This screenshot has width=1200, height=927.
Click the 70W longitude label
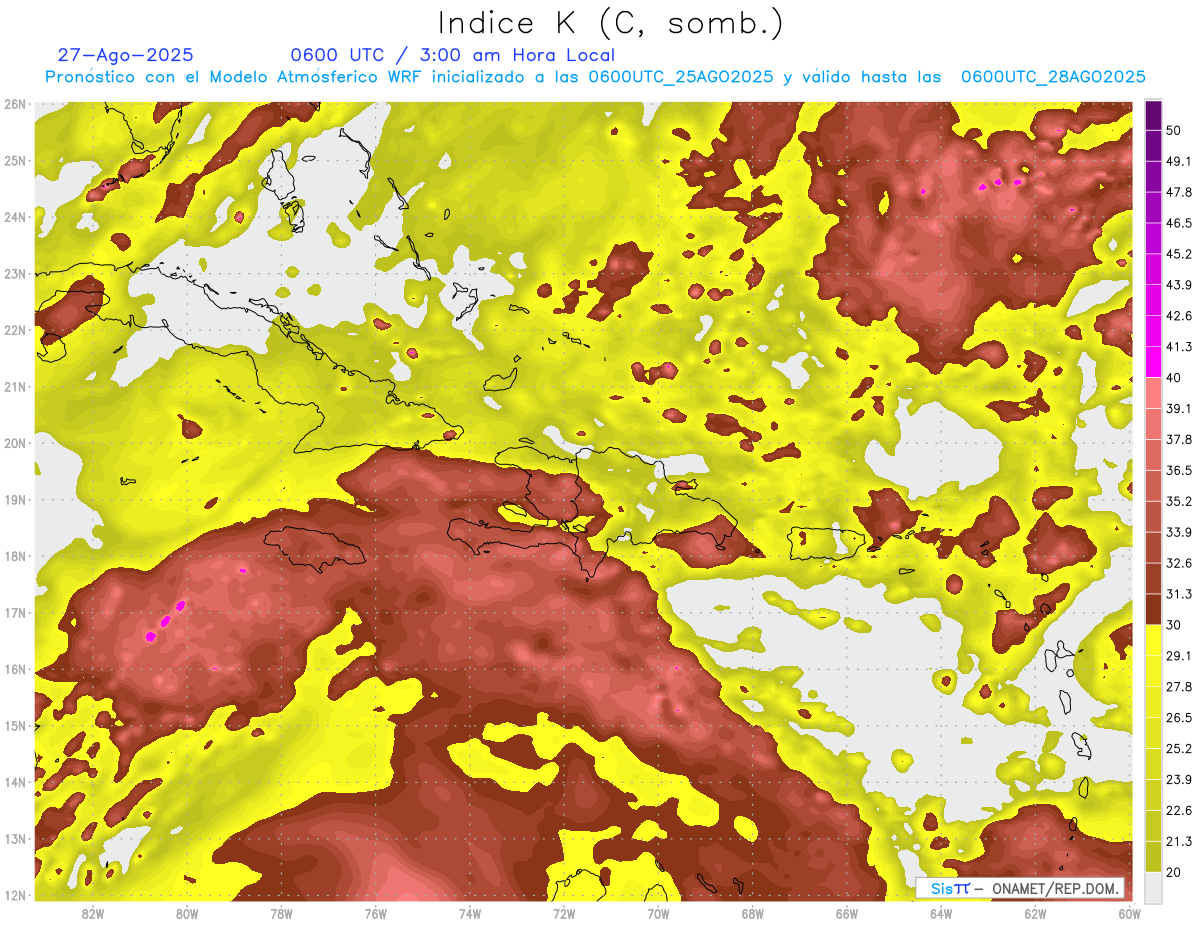click(658, 913)
